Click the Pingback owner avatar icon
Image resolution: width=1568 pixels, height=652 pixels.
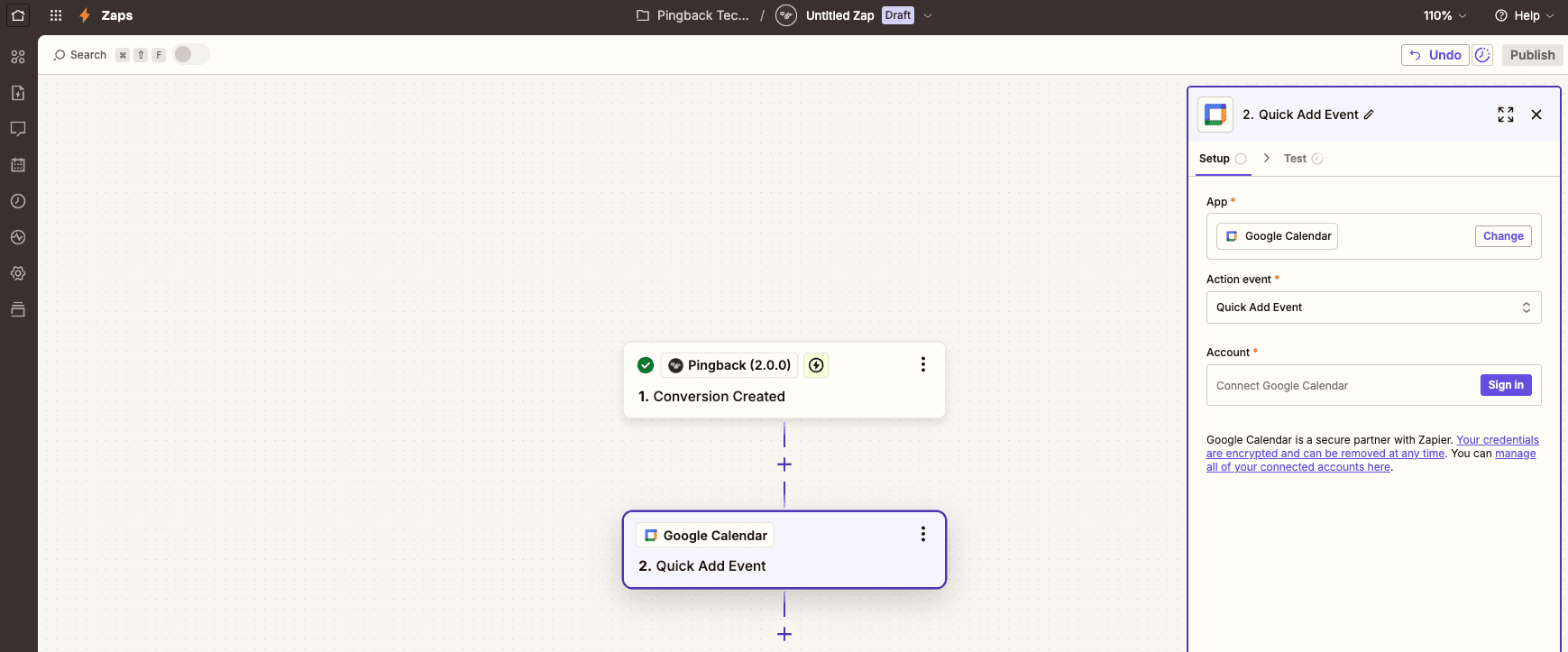pyautogui.click(x=786, y=15)
